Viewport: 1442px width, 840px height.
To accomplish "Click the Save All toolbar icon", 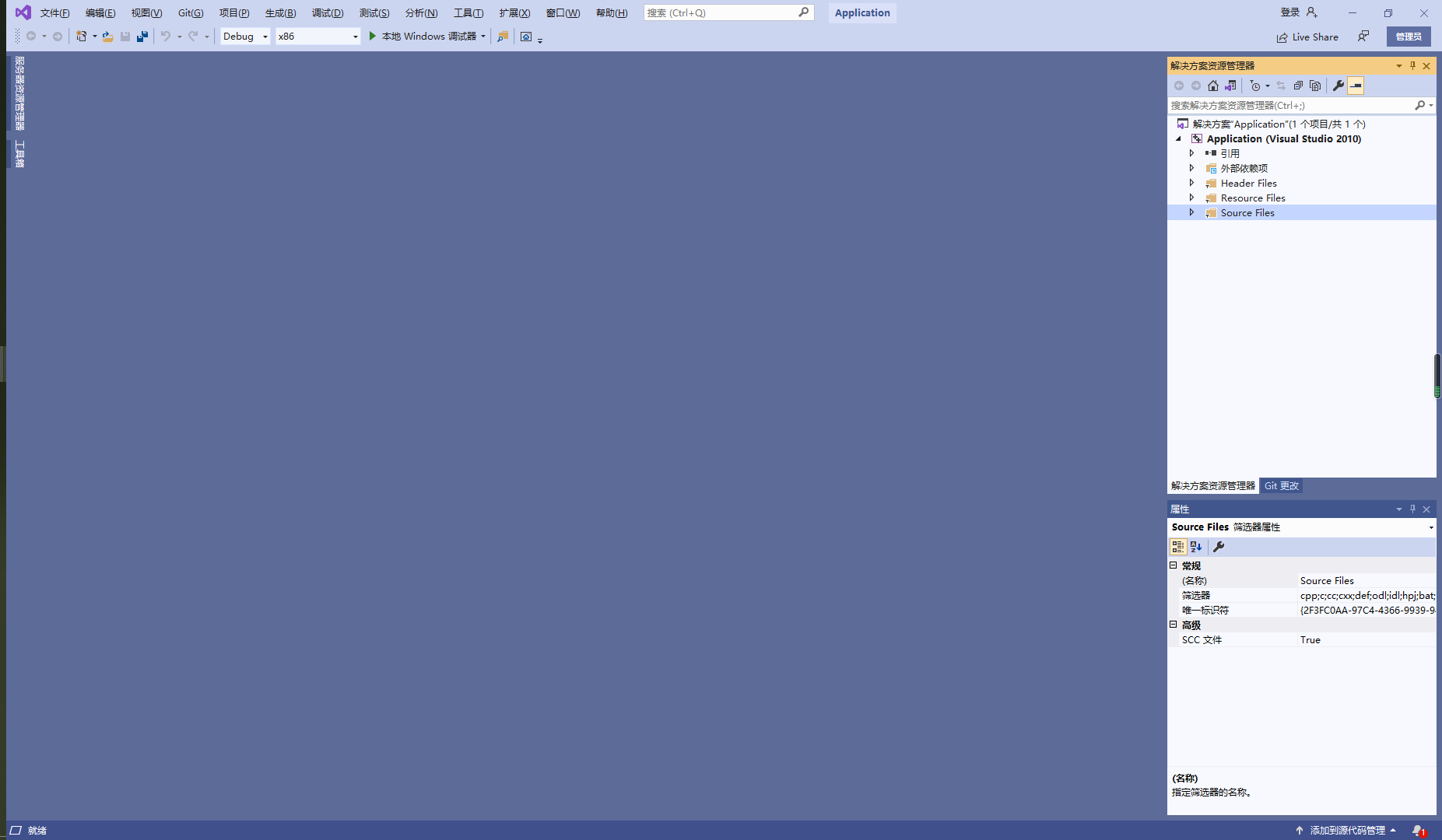I will pyautogui.click(x=142, y=37).
